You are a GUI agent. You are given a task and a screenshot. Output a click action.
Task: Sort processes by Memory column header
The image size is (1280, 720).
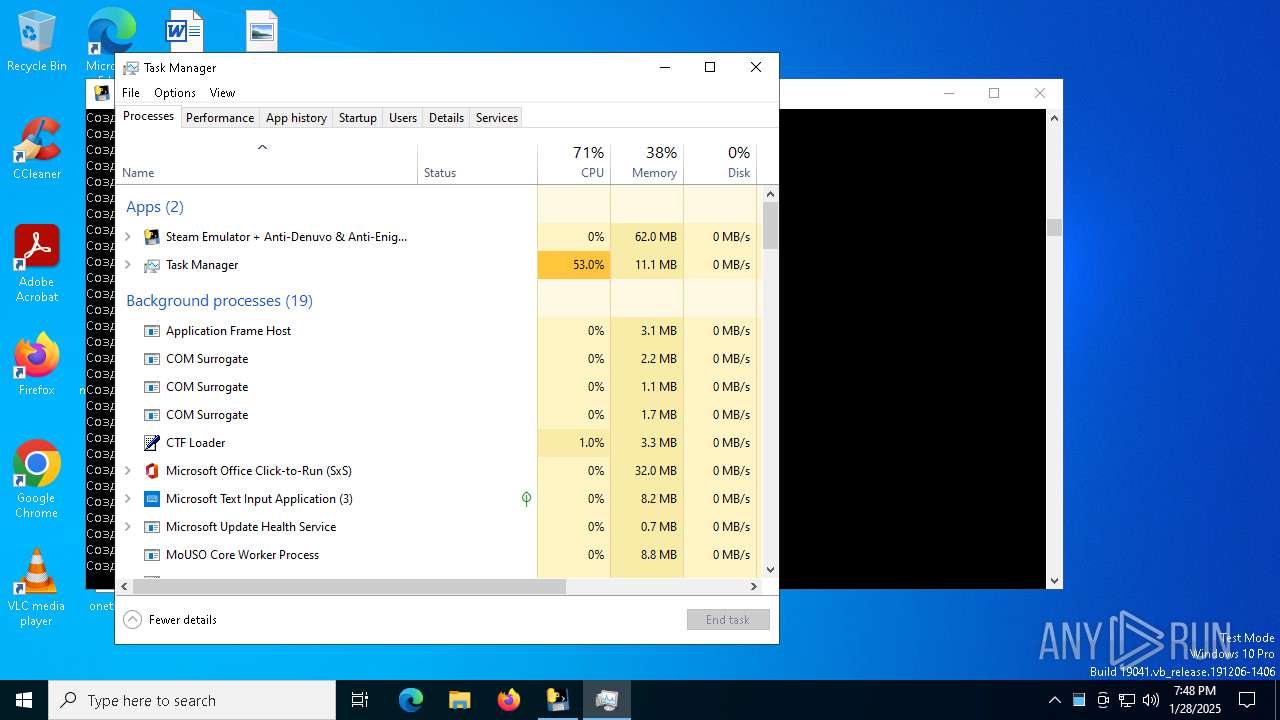click(x=647, y=162)
